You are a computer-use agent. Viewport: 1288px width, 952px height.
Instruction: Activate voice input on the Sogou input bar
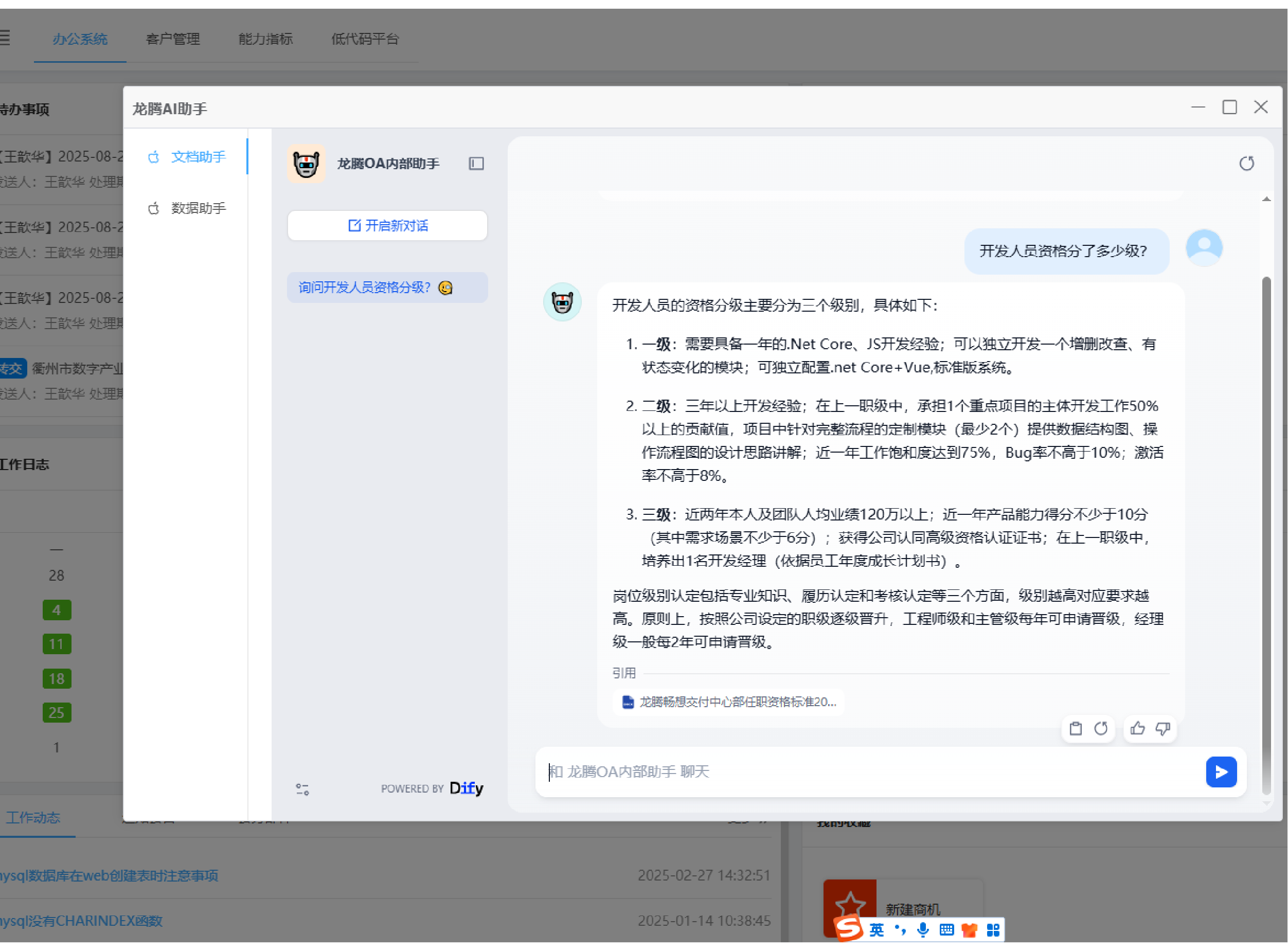923,929
